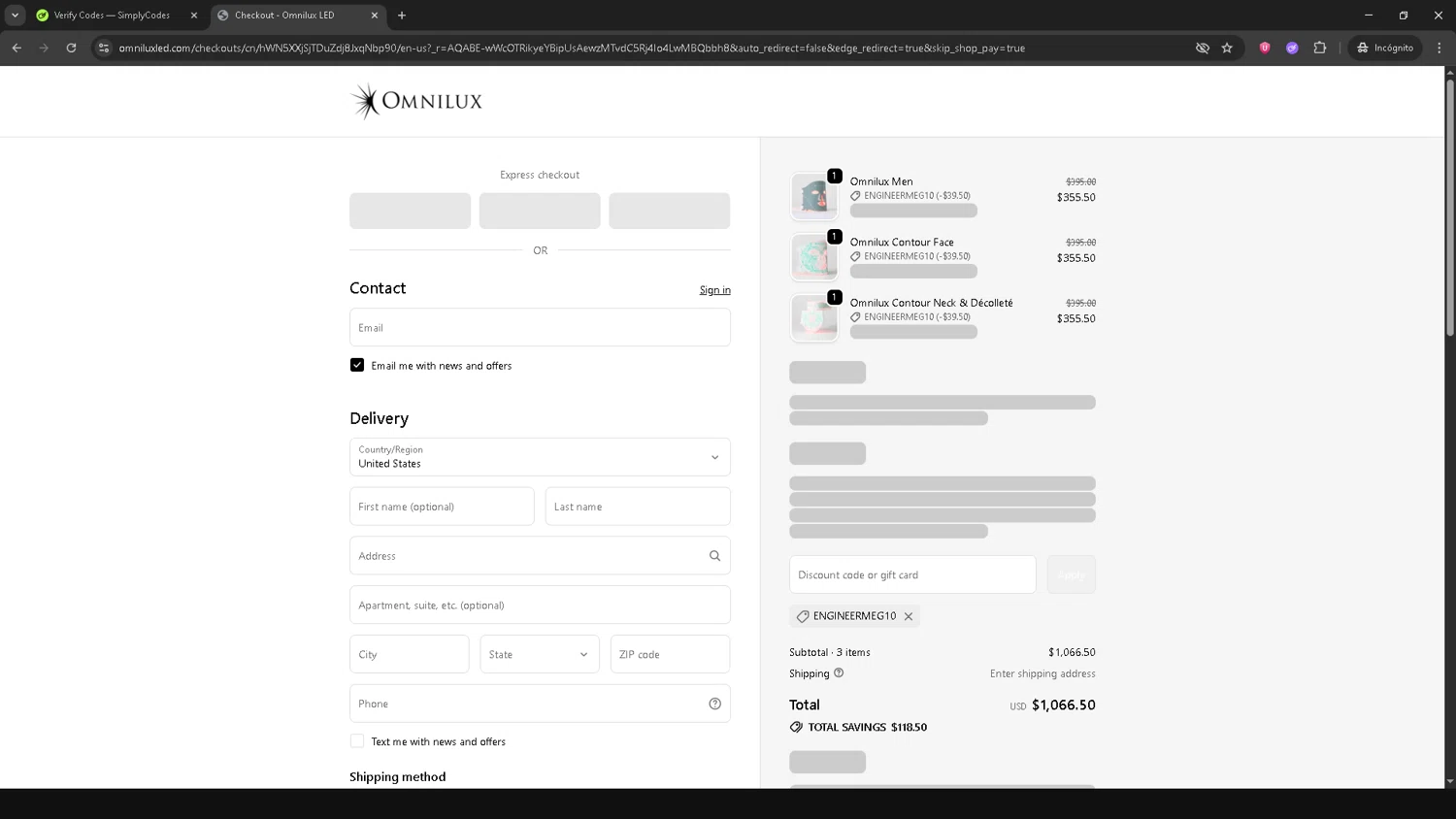Open Chrome three-dot menu
Screen dimensions: 1456x819
coord(1439,48)
